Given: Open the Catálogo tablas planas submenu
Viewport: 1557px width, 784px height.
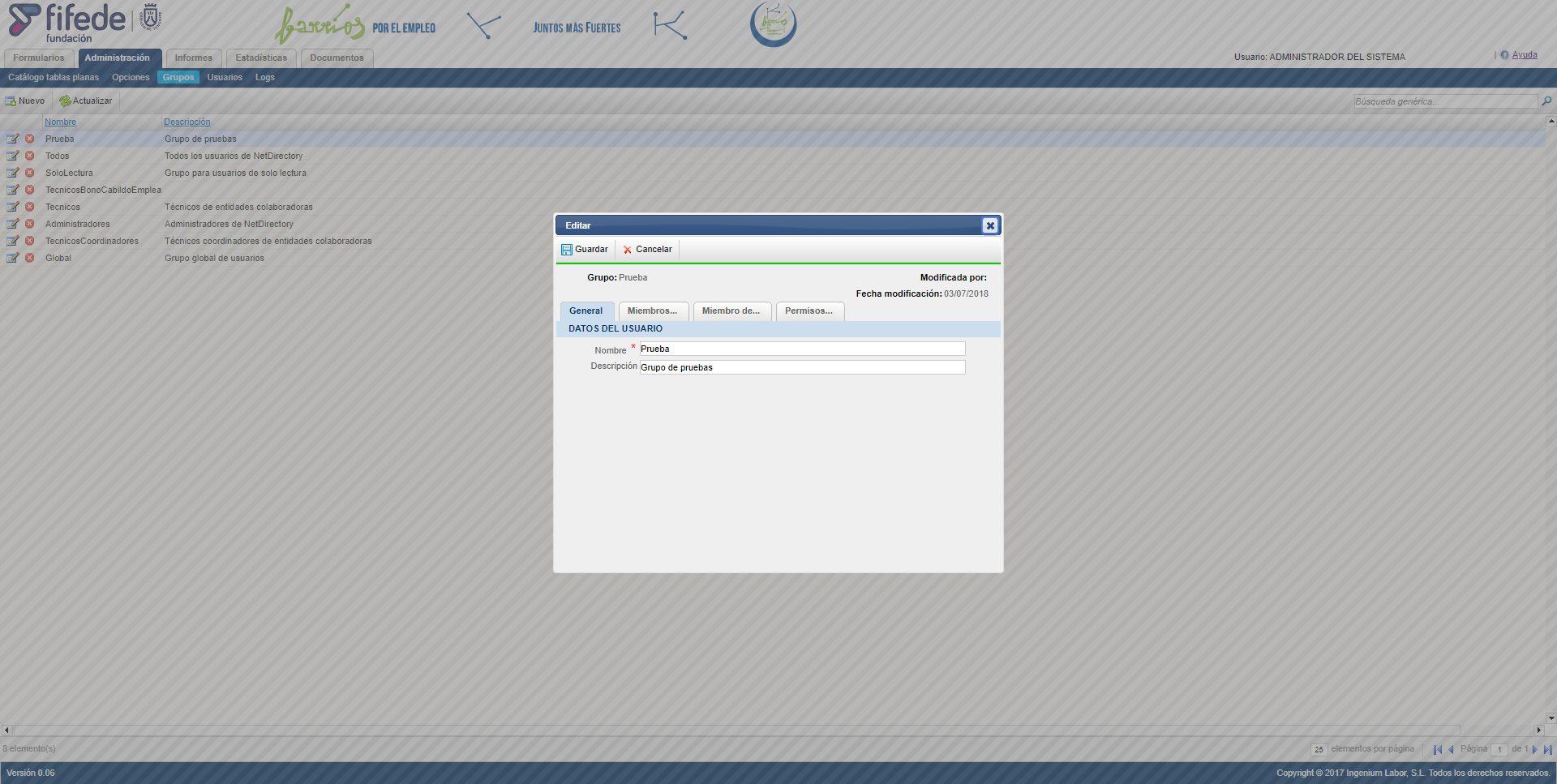Looking at the screenshot, I should pyautogui.click(x=54, y=77).
